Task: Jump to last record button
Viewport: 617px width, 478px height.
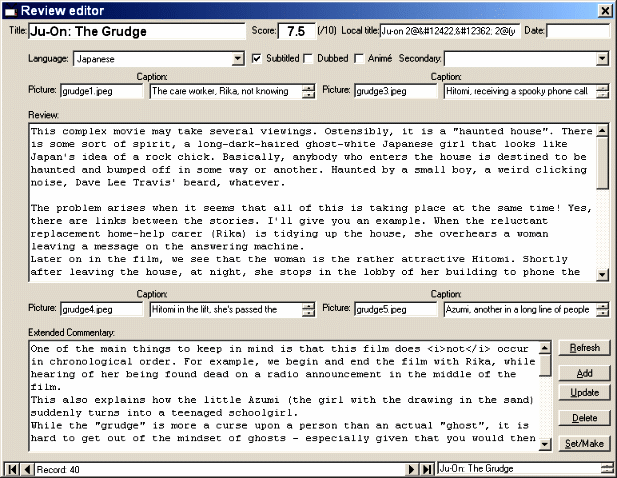Action: [427, 469]
